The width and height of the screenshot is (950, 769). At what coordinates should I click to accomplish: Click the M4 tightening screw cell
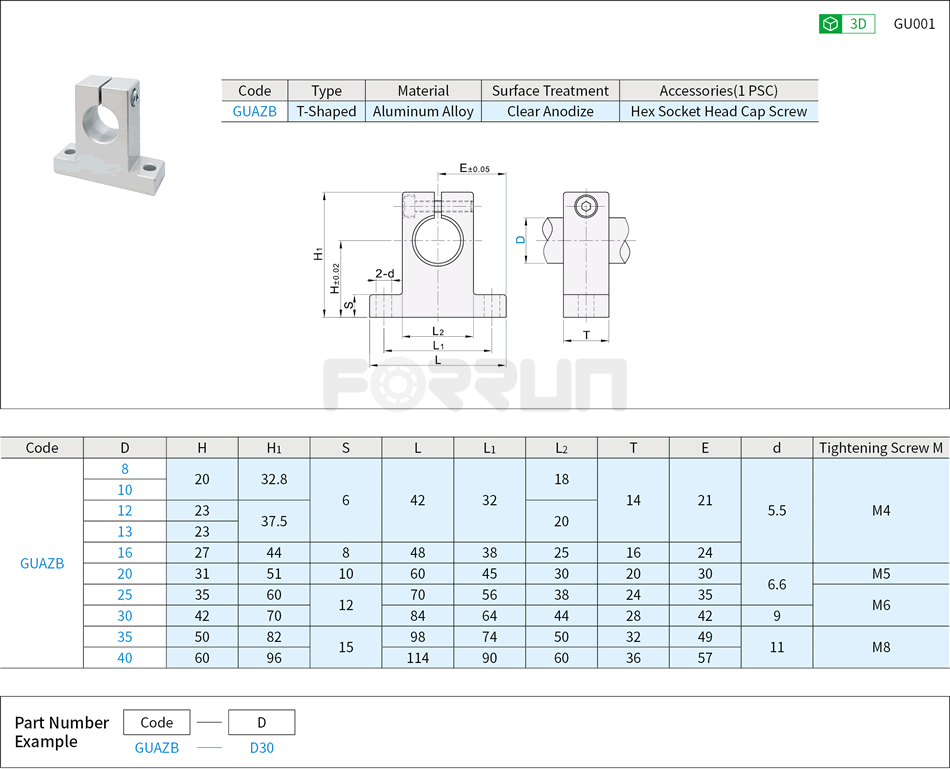click(x=881, y=510)
